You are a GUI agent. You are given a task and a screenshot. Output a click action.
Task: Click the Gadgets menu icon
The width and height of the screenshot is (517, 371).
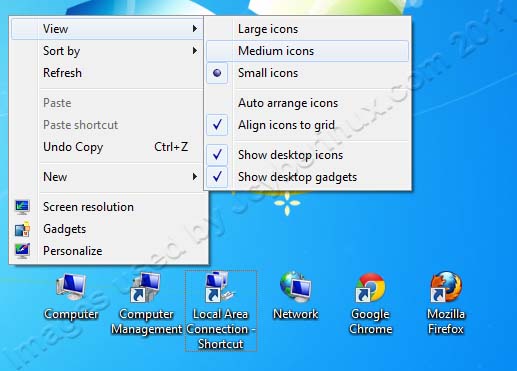tap(22, 229)
